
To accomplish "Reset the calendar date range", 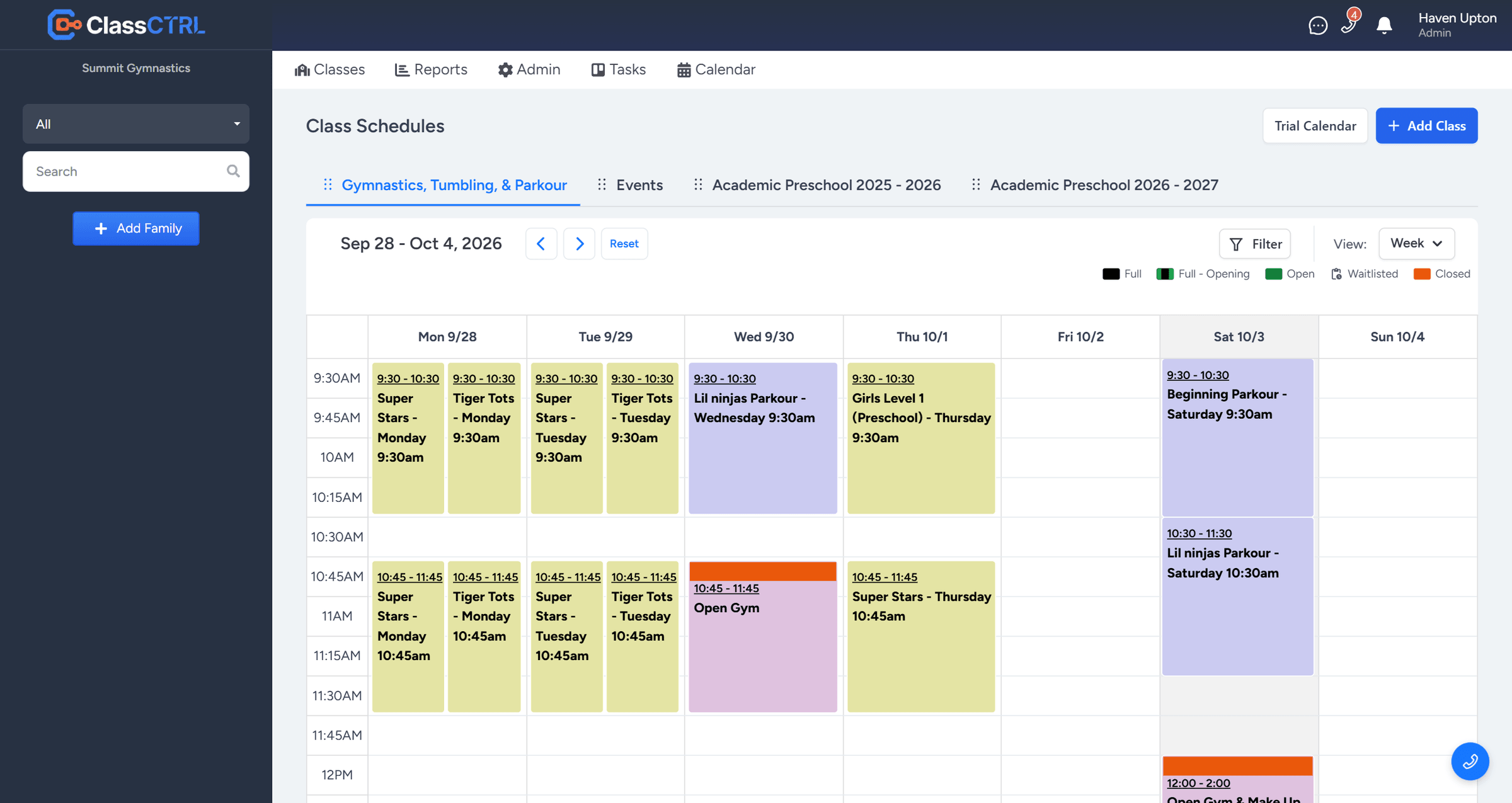I will pos(624,244).
